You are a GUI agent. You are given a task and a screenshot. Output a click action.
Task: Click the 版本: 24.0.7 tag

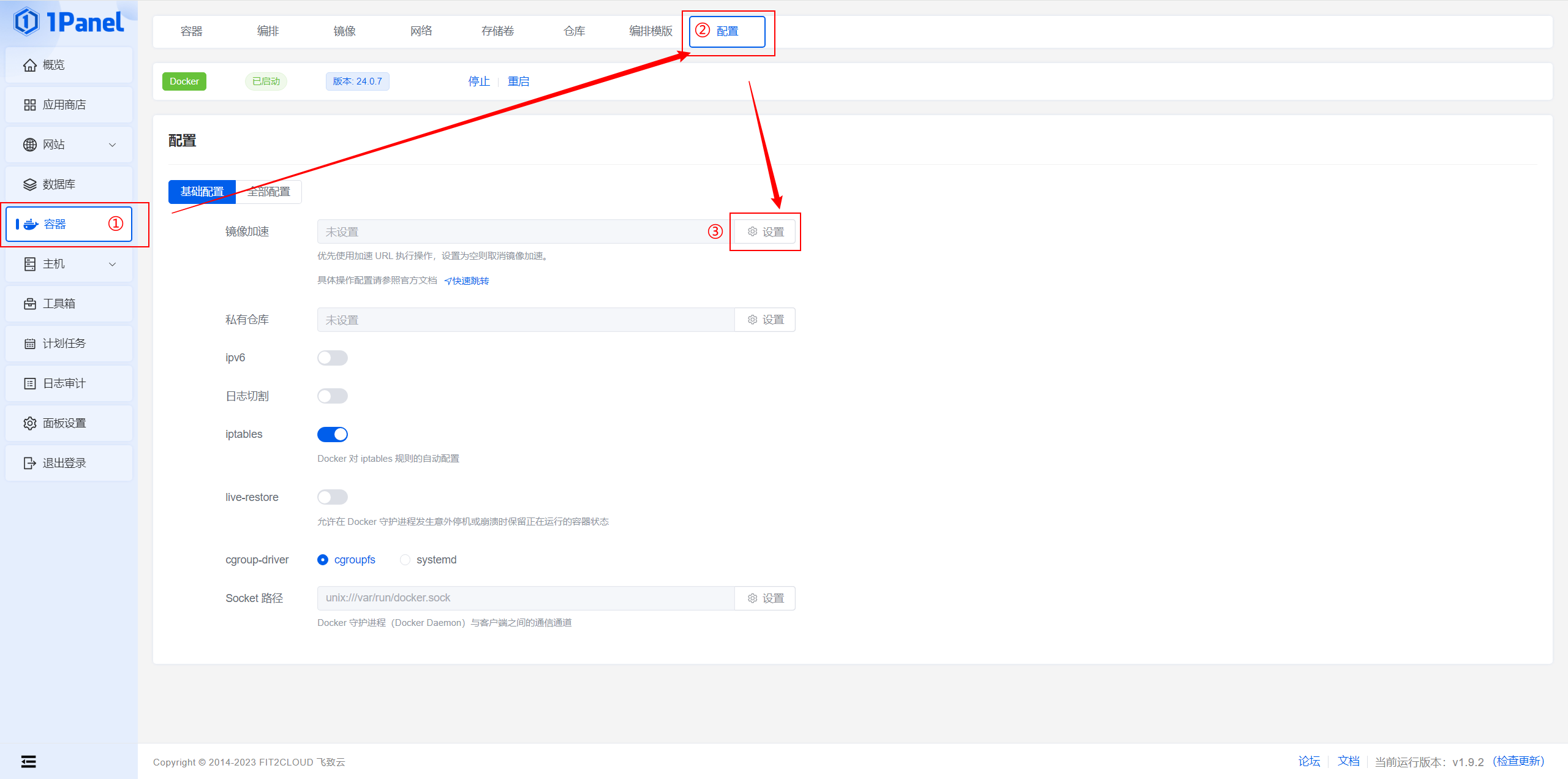point(357,81)
